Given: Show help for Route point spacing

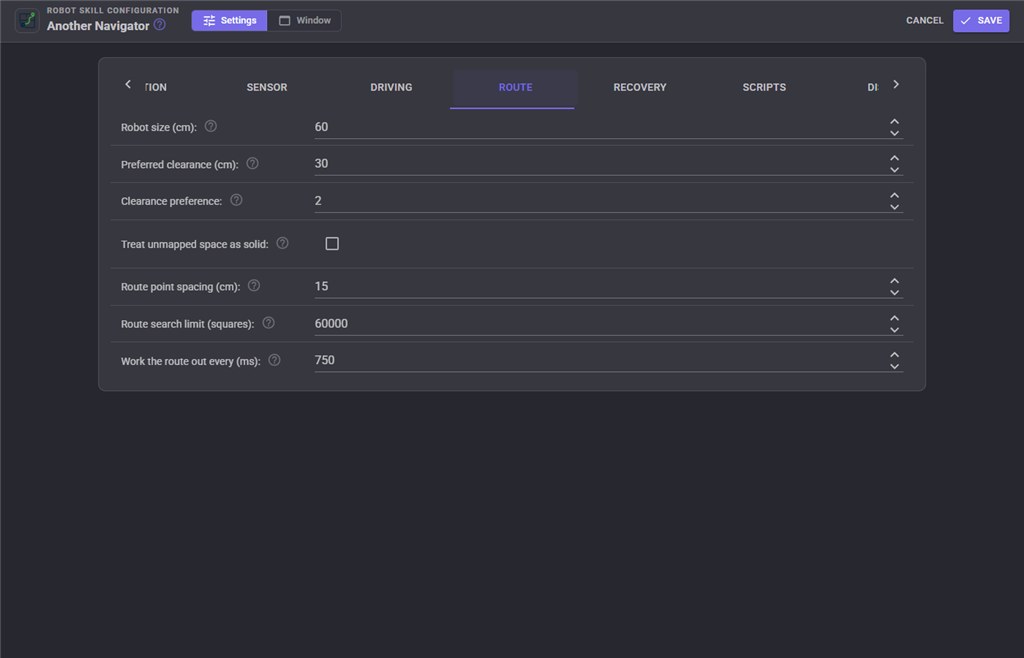Looking at the screenshot, I should pos(254,286).
